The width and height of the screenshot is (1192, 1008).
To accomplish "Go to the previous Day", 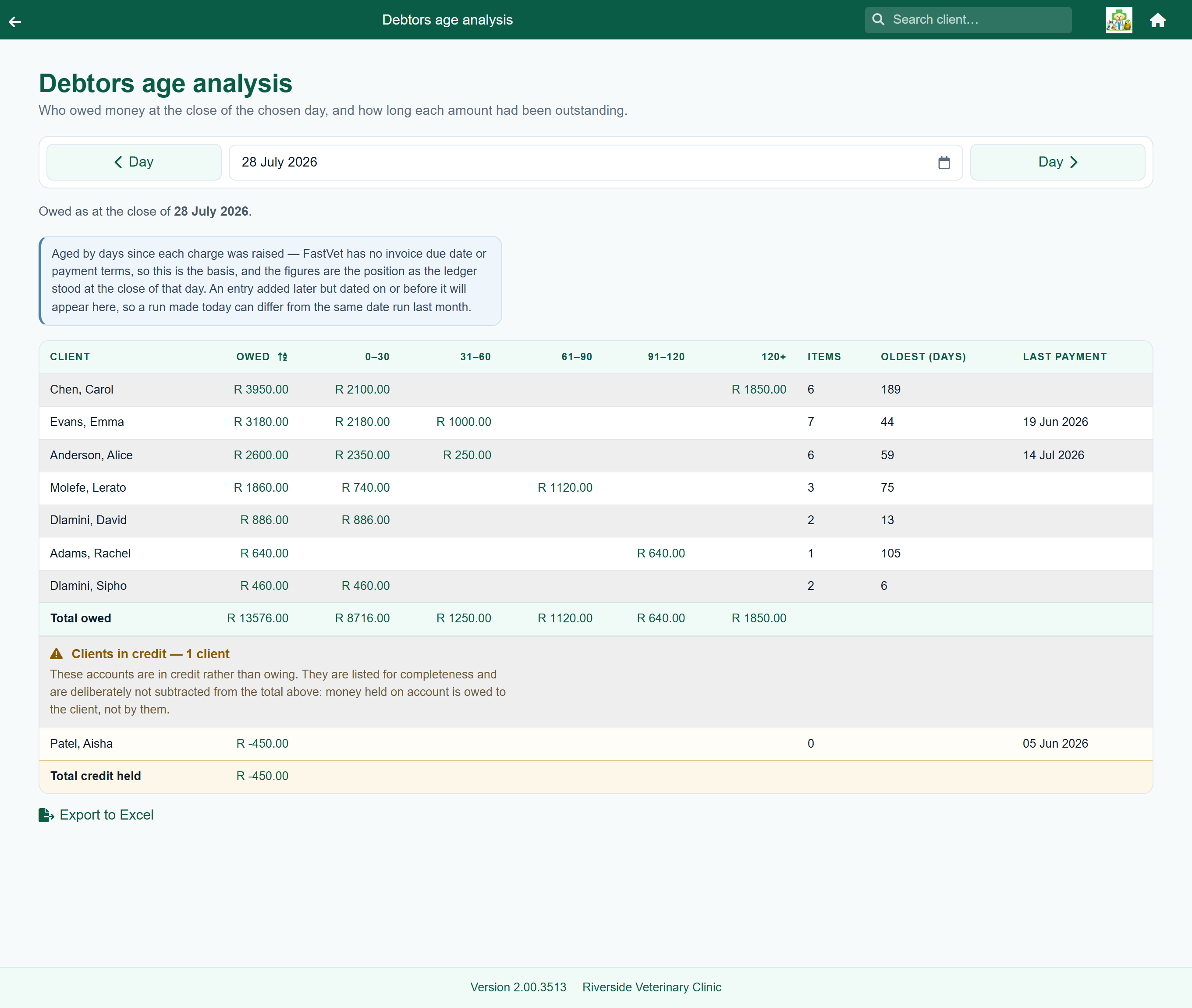I will [134, 162].
